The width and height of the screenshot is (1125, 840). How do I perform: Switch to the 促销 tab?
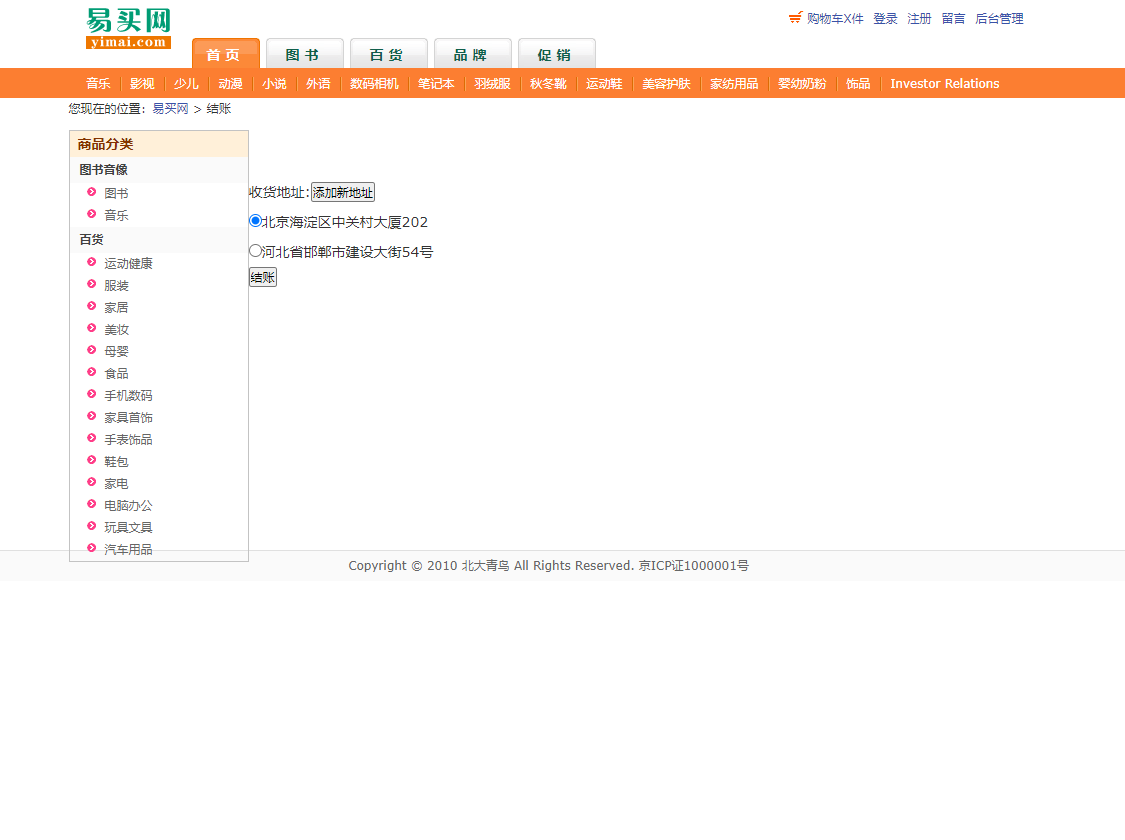coord(557,54)
